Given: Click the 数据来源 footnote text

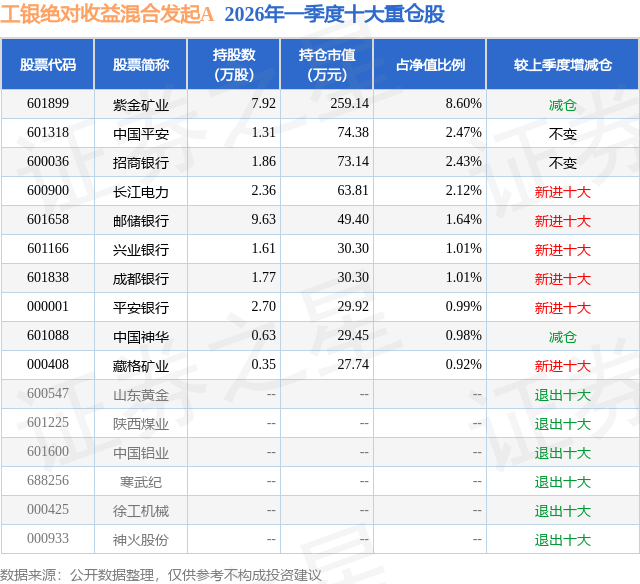Looking at the screenshot, I should [x=161, y=575].
